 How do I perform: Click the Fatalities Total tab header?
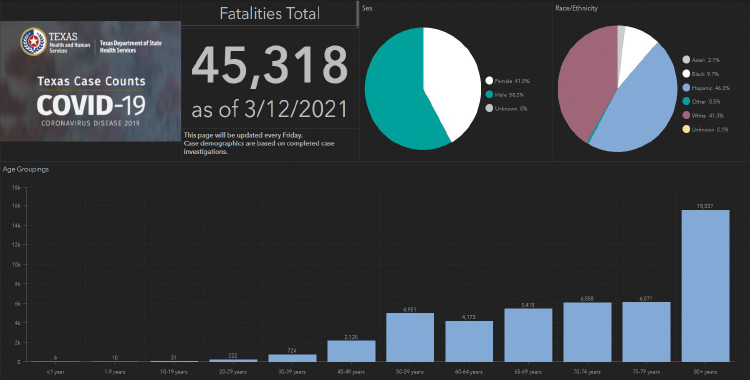(x=270, y=13)
